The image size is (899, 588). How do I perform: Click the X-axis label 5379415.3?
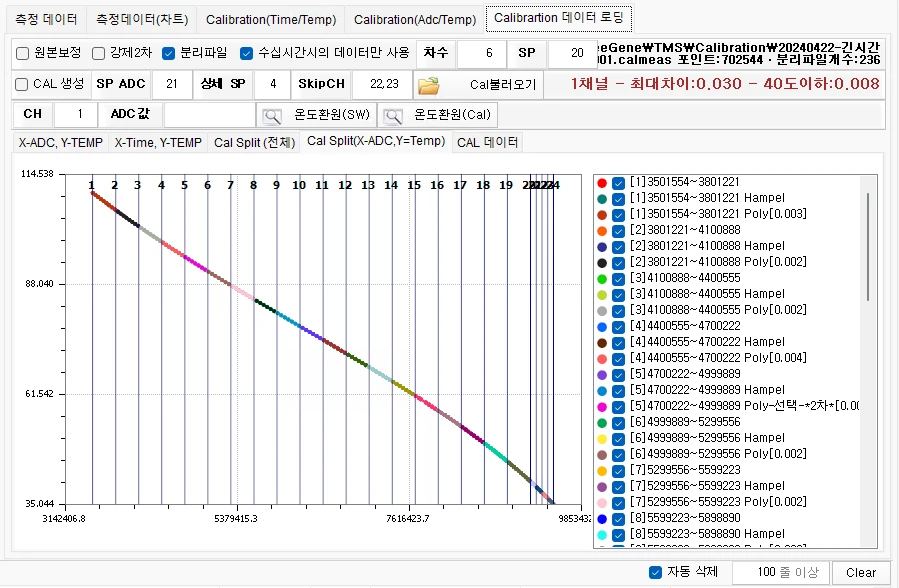pyautogui.click(x=236, y=519)
